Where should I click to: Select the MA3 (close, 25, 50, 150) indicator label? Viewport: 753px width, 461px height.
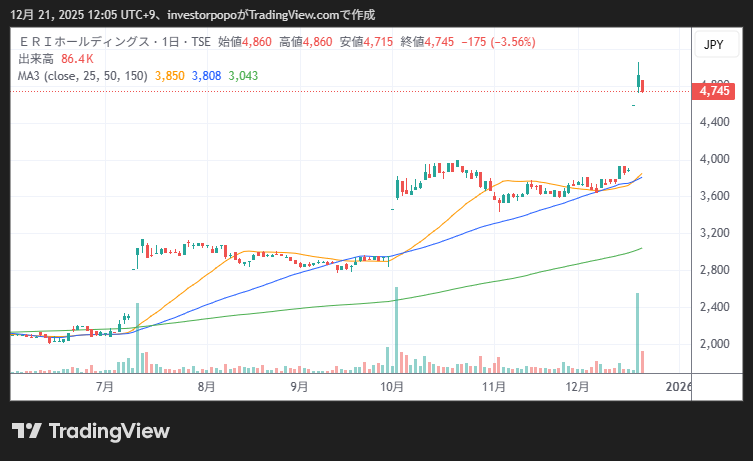click(x=82, y=74)
